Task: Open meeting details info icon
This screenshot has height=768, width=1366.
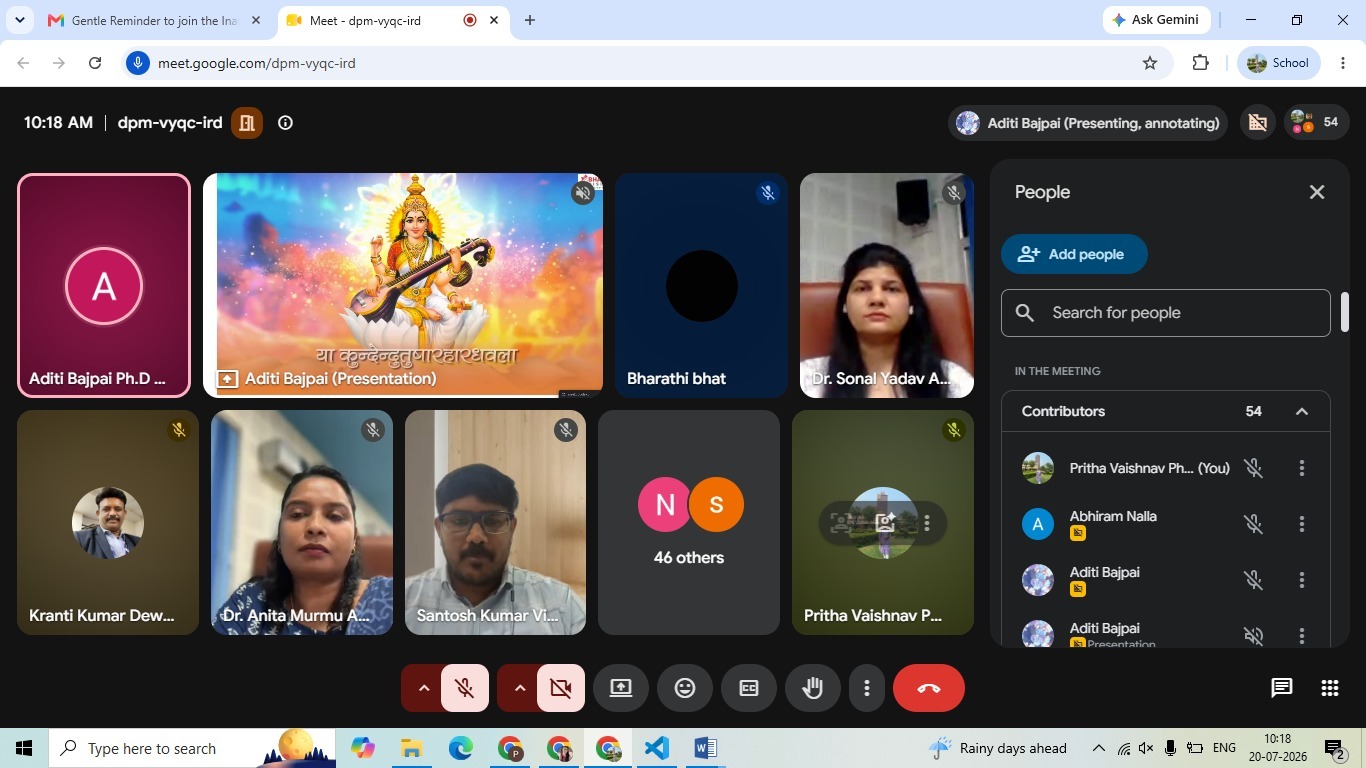Action: click(x=285, y=123)
